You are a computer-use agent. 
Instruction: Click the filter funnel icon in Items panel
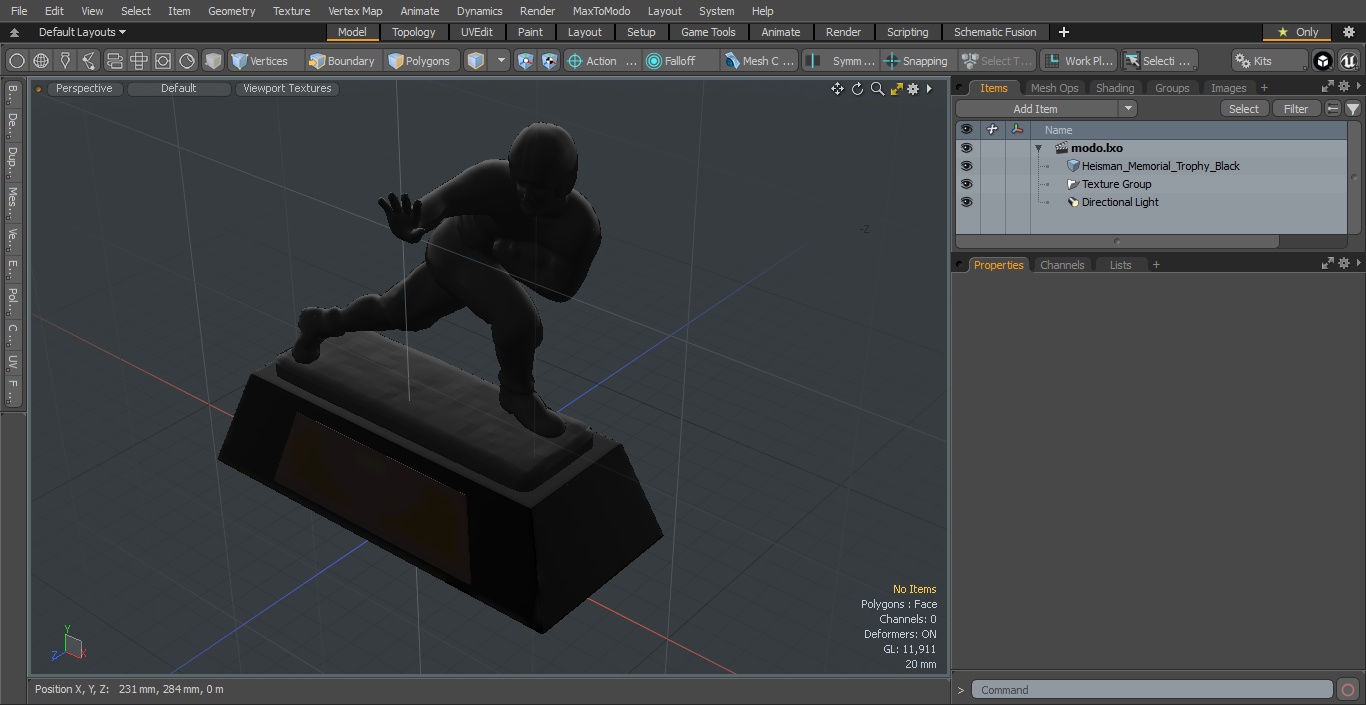[1353, 109]
